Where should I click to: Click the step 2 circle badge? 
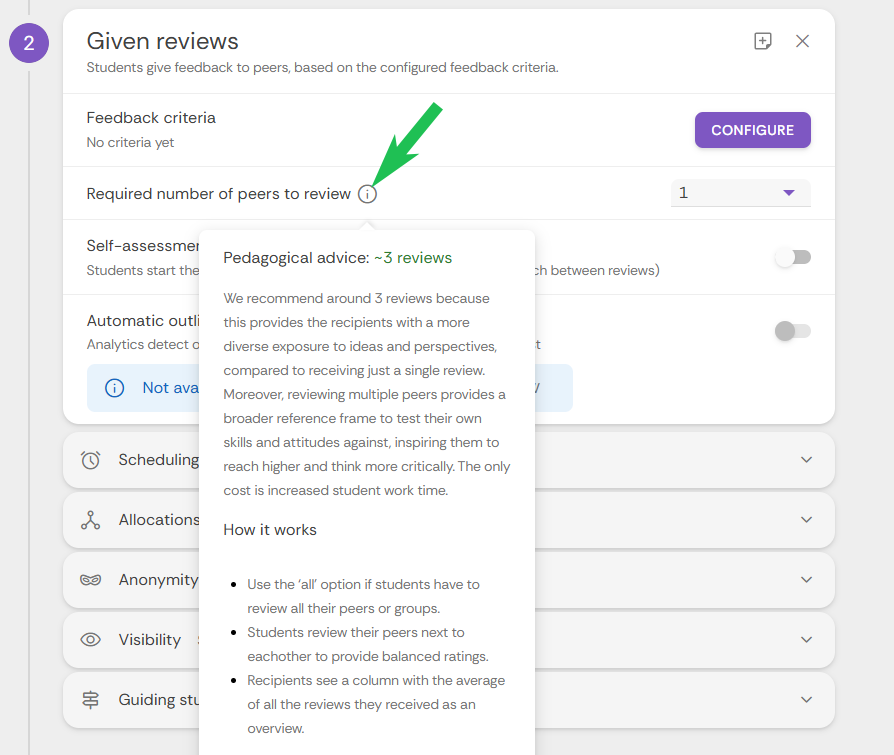click(x=29, y=43)
